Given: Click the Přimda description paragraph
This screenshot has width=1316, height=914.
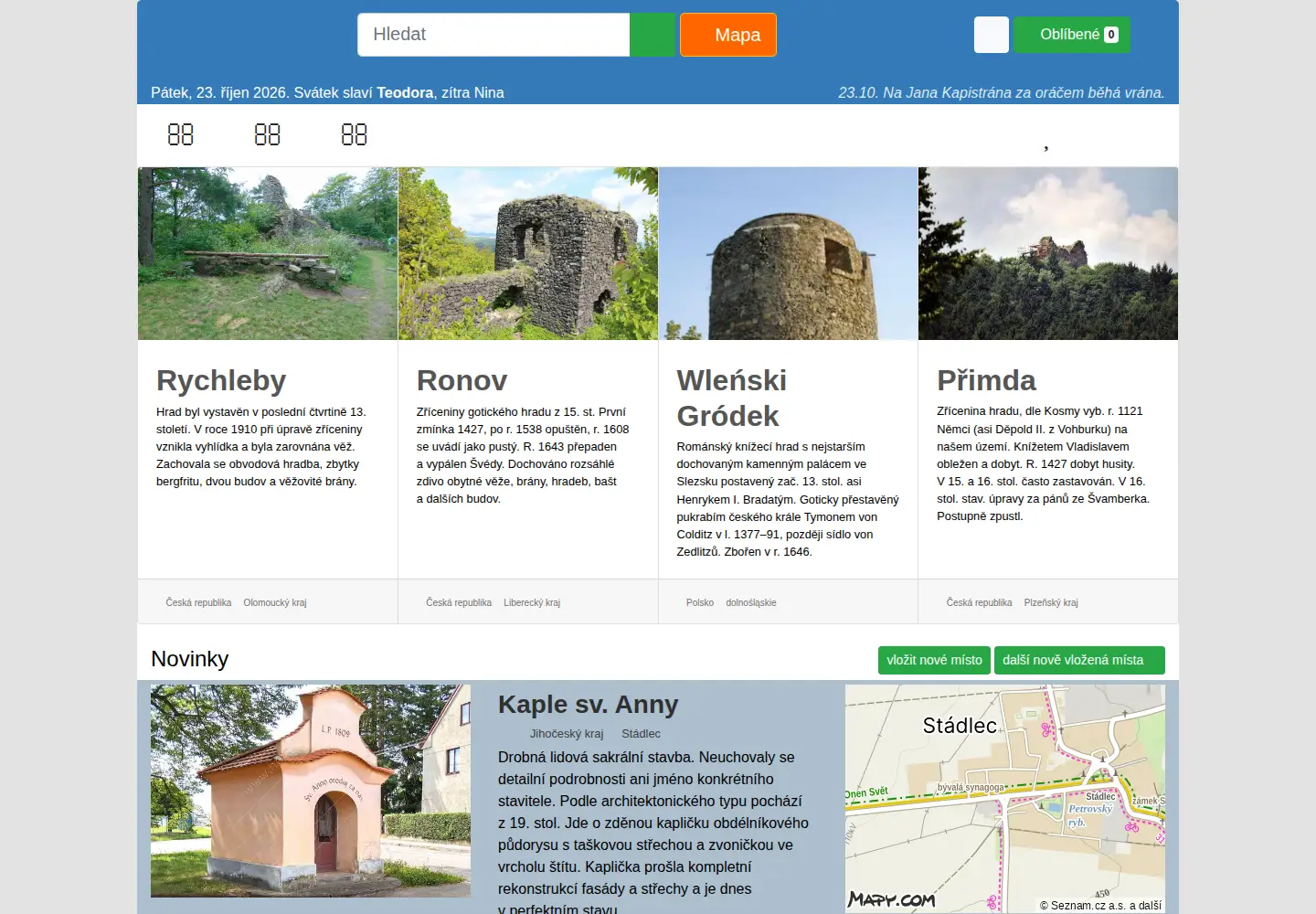Looking at the screenshot, I should (1043, 463).
